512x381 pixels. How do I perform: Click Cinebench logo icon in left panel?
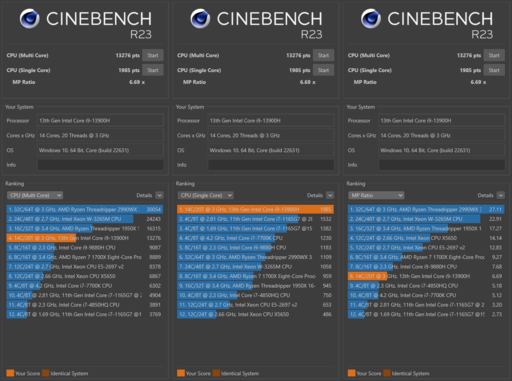tap(29, 19)
